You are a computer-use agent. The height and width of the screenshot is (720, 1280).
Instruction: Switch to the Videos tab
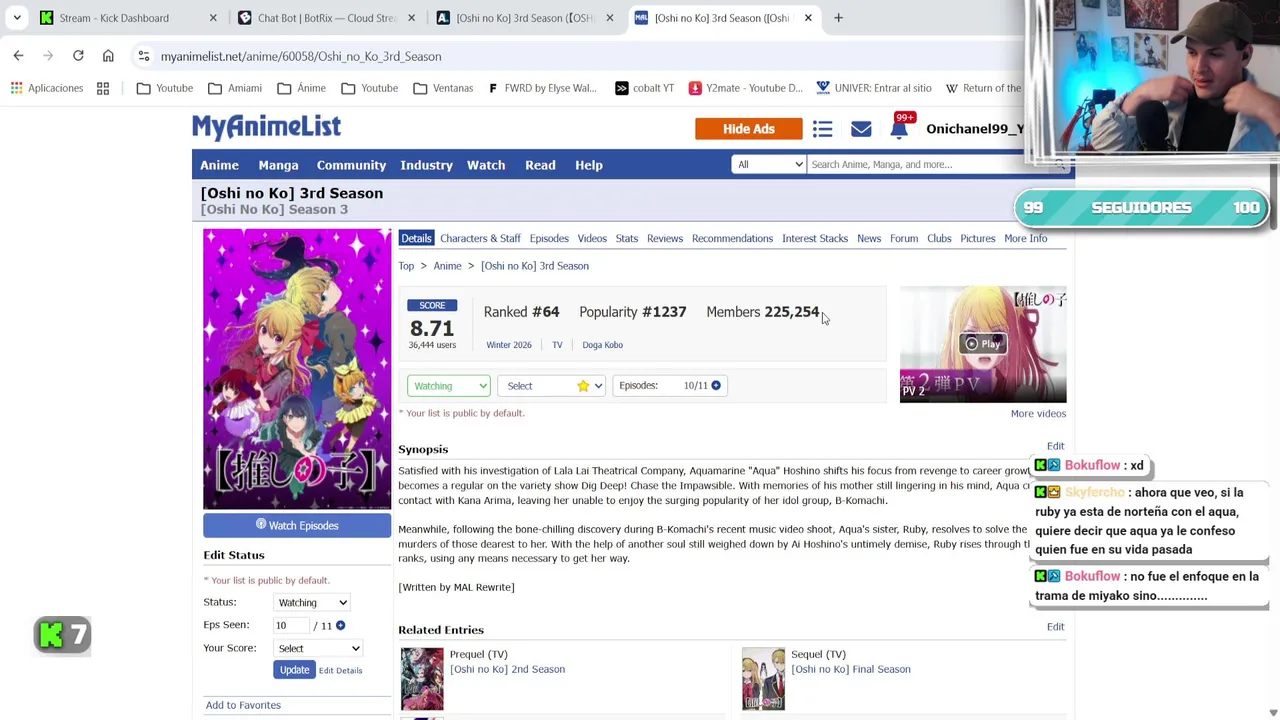click(x=592, y=238)
